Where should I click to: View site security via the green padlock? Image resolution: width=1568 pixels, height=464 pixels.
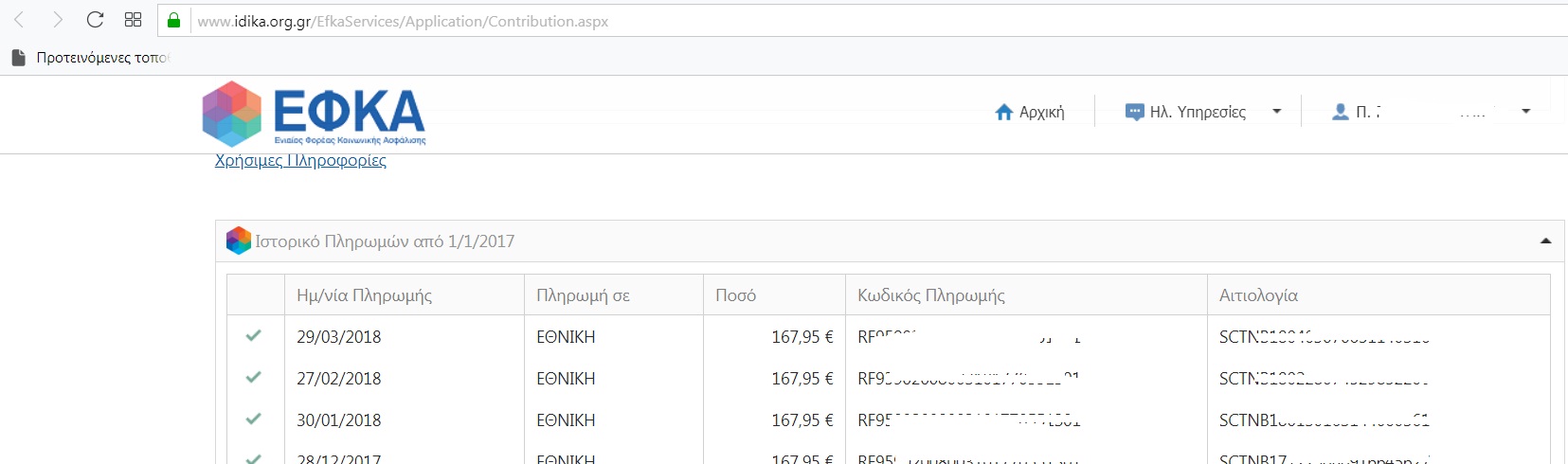tap(173, 20)
